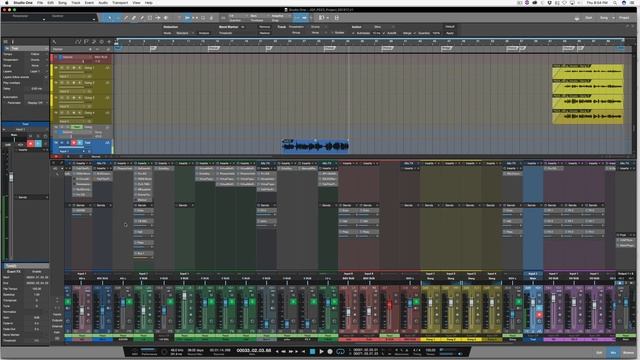Switch to the Song page

[x=604, y=18]
